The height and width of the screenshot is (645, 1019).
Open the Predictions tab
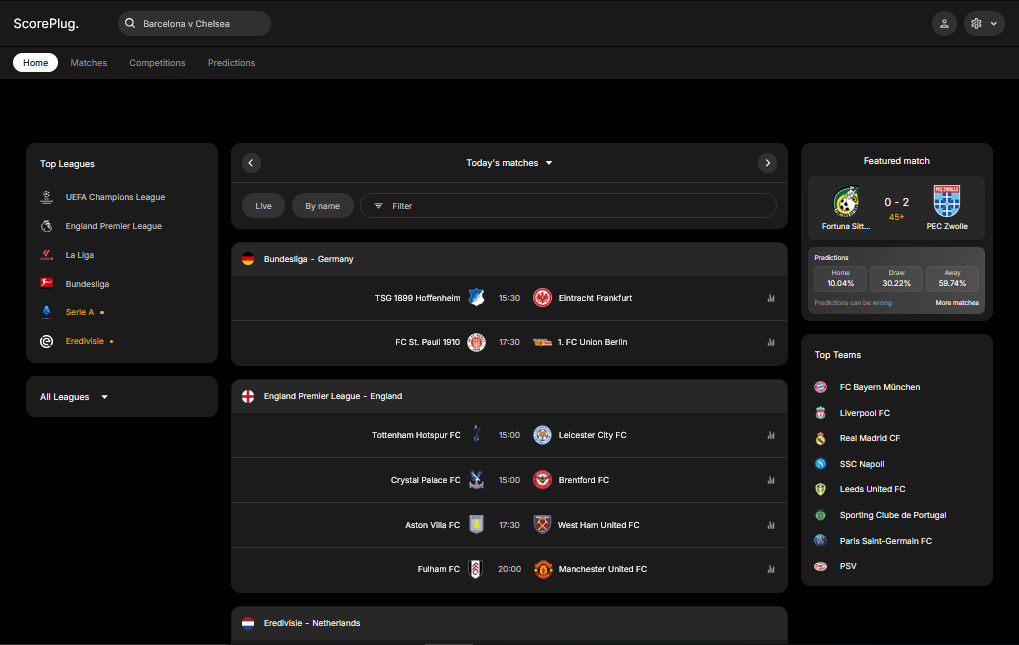(231, 63)
